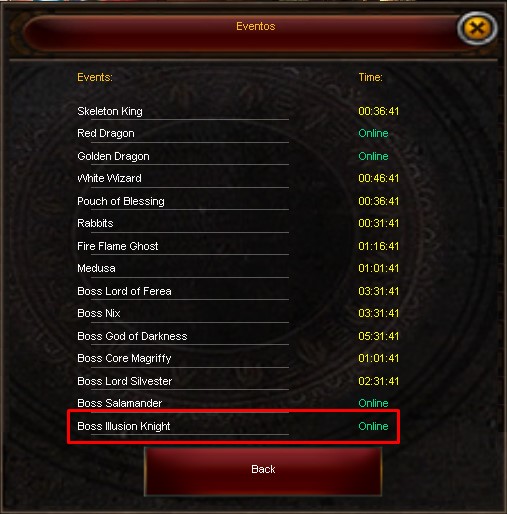507x514 pixels.
Task: Close the Eventos window with X icon
Action: tap(477, 28)
